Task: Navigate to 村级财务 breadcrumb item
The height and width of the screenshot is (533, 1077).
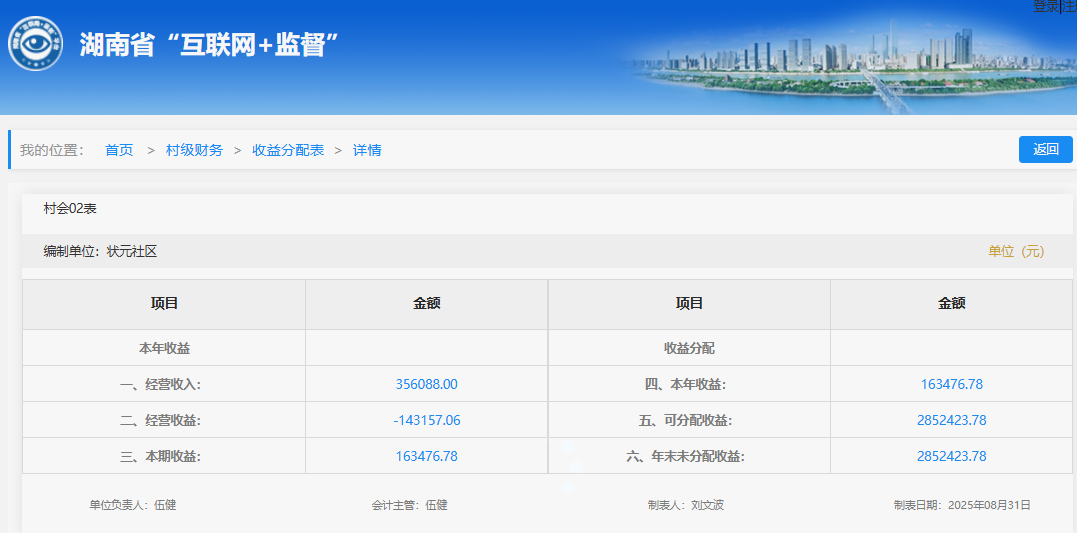Action: pos(194,150)
